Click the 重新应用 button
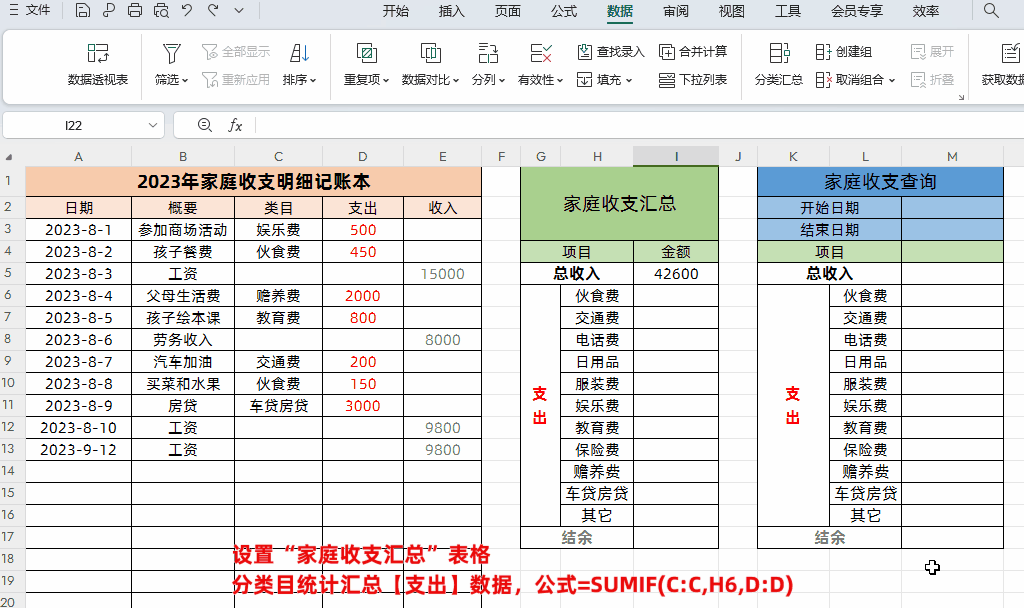The height and width of the screenshot is (608, 1024). [x=236, y=80]
